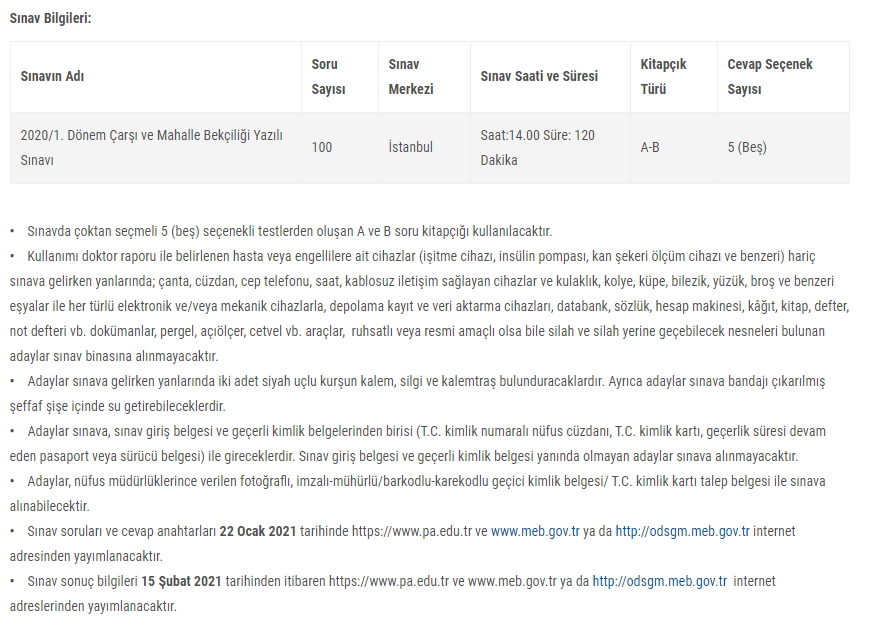
Task: Open the odsgm.meb.gov.tr link in the exam results line
Action: [660, 581]
